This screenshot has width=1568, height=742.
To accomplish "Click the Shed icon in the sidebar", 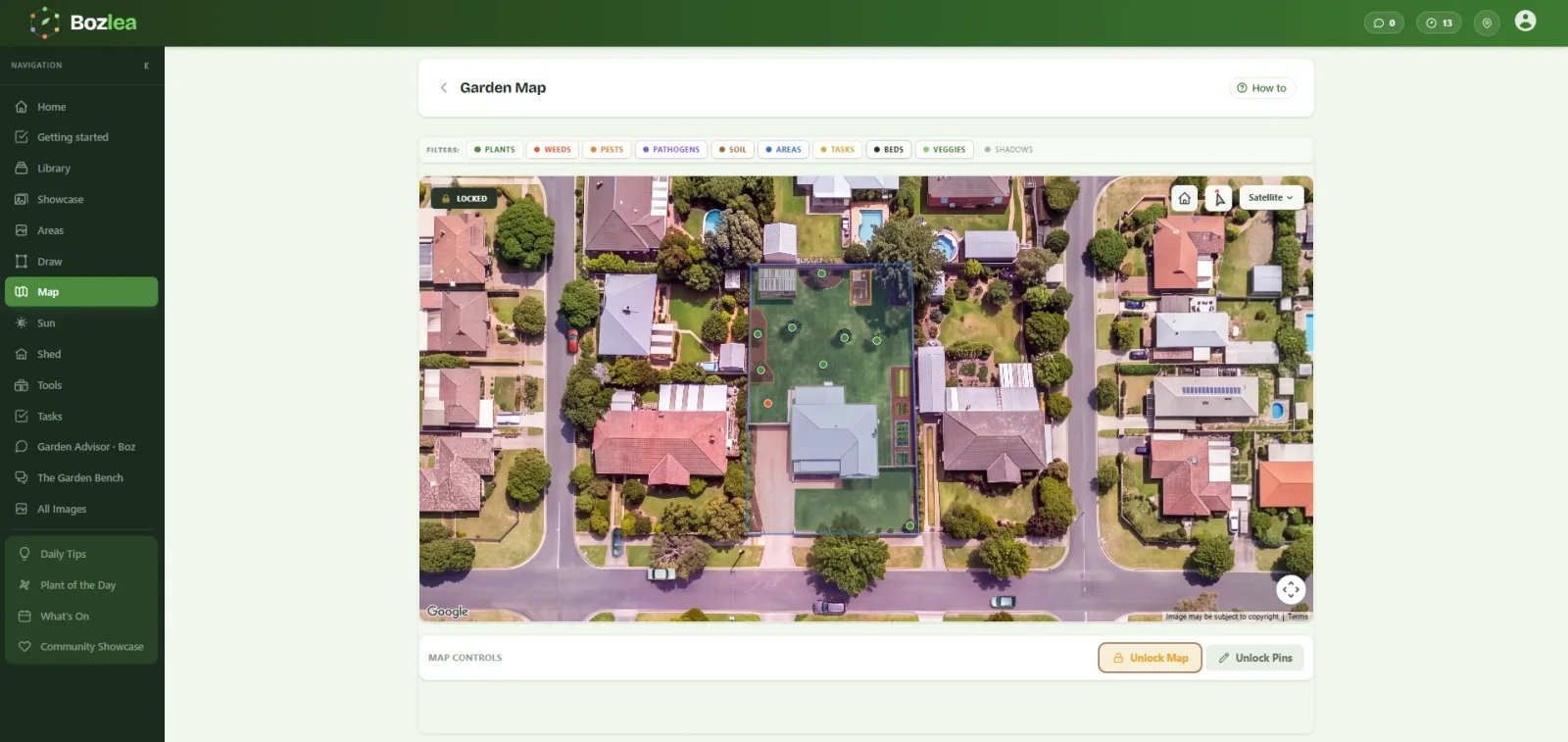I will pyautogui.click(x=22, y=354).
